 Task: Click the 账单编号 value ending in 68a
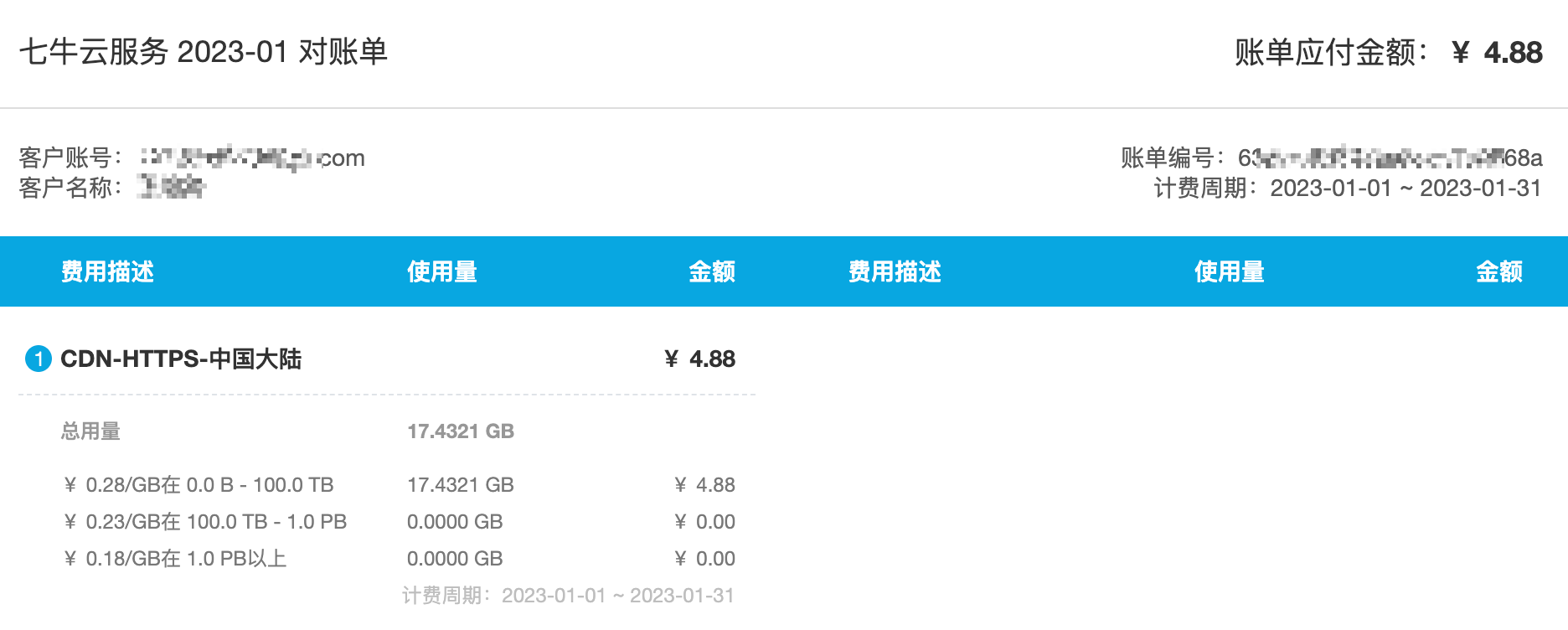[x=1390, y=157]
